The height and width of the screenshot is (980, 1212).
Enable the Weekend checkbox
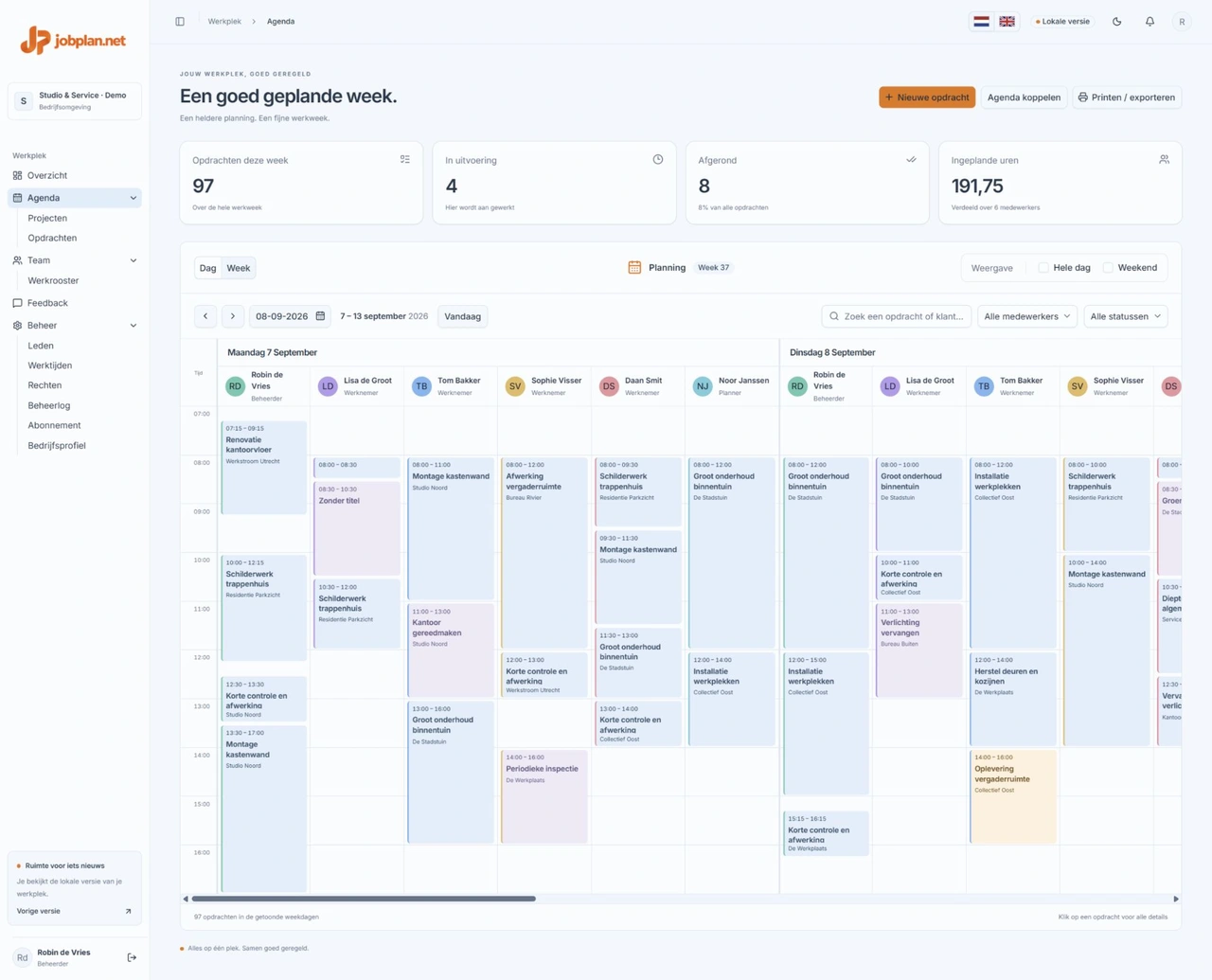tap(1108, 268)
